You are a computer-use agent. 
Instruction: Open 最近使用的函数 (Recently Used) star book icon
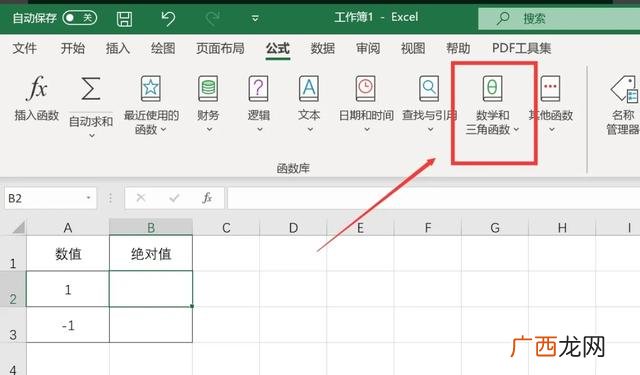[x=151, y=88]
